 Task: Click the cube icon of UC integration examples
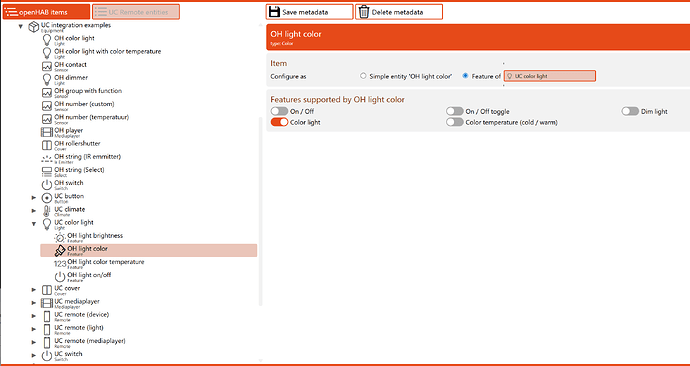coord(33,27)
